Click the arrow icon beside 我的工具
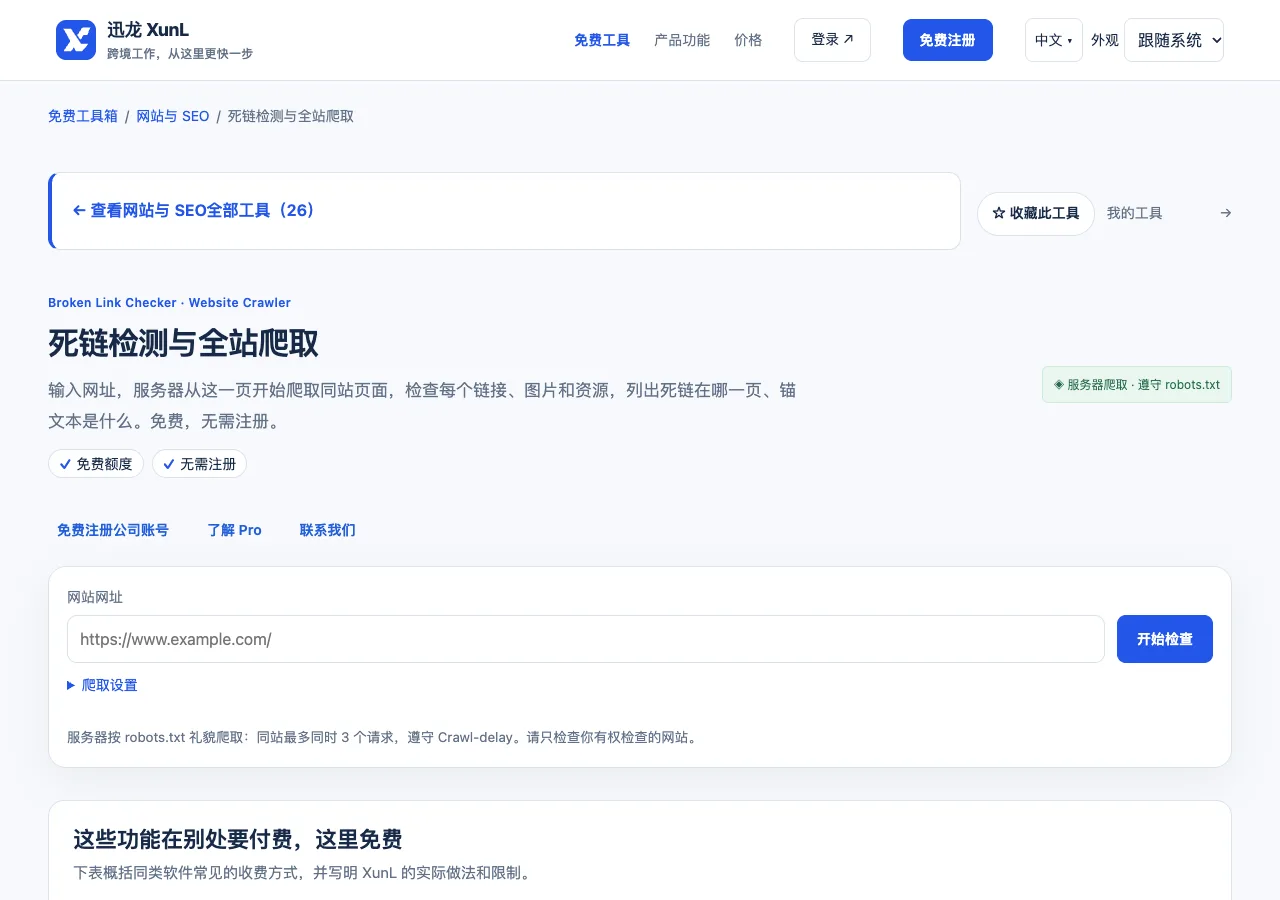This screenshot has width=1280, height=900. [x=1226, y=213]
